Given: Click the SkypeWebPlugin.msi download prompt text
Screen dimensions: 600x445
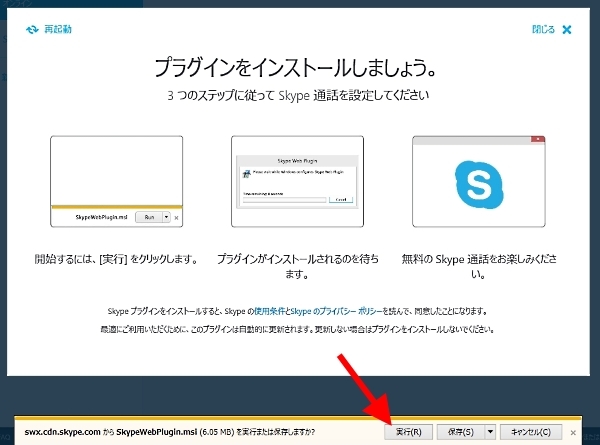Looking at the screenshot, I should point(170,432).
